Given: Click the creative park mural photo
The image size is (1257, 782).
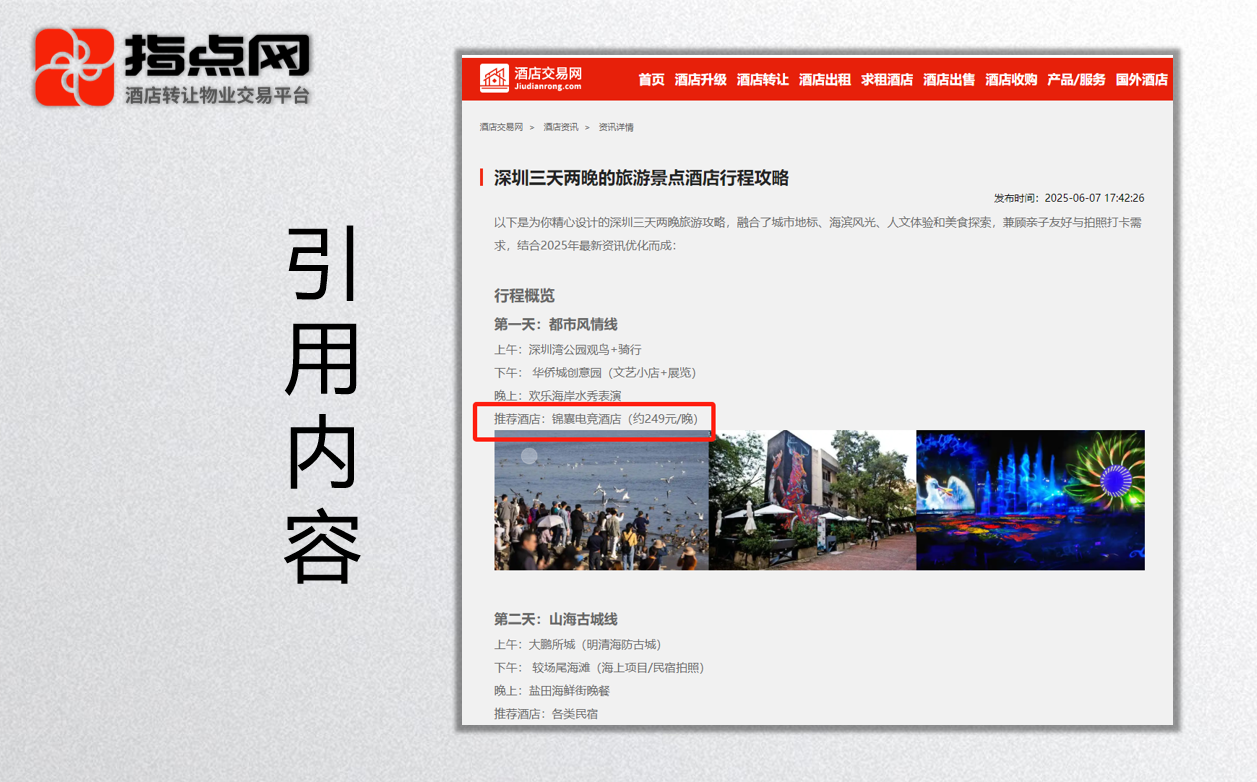Looking at the screenshot, I should (812, 500).
